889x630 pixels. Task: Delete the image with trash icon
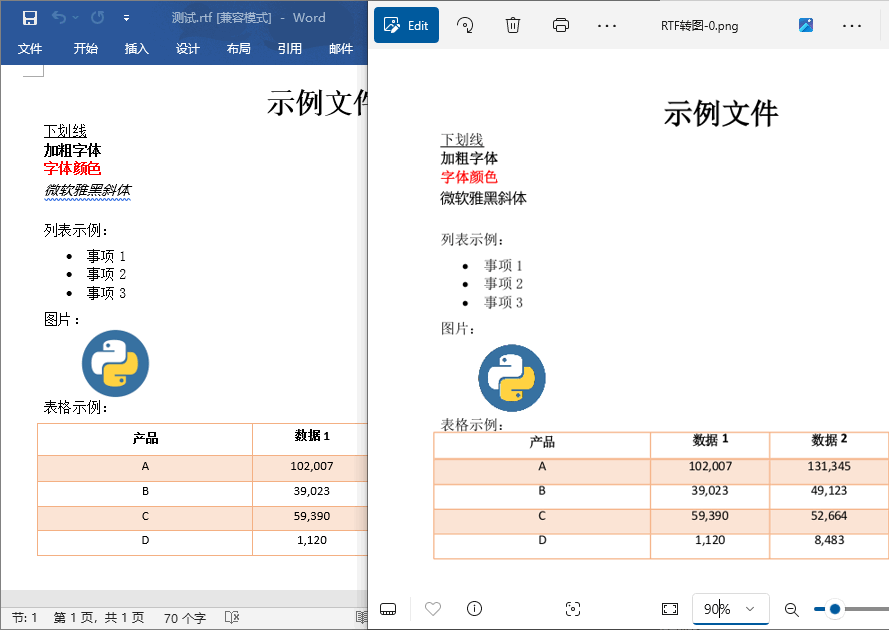[x=513, y=25]
